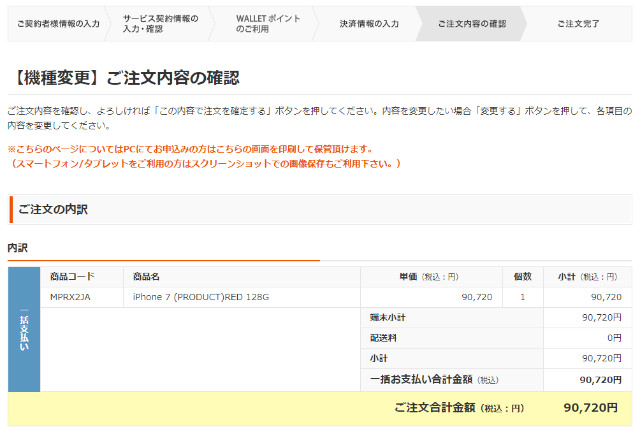Viewport: 640px width, 434px height.
Task: Click the 単価 (税込:円) column header
Action: [429, 277]
